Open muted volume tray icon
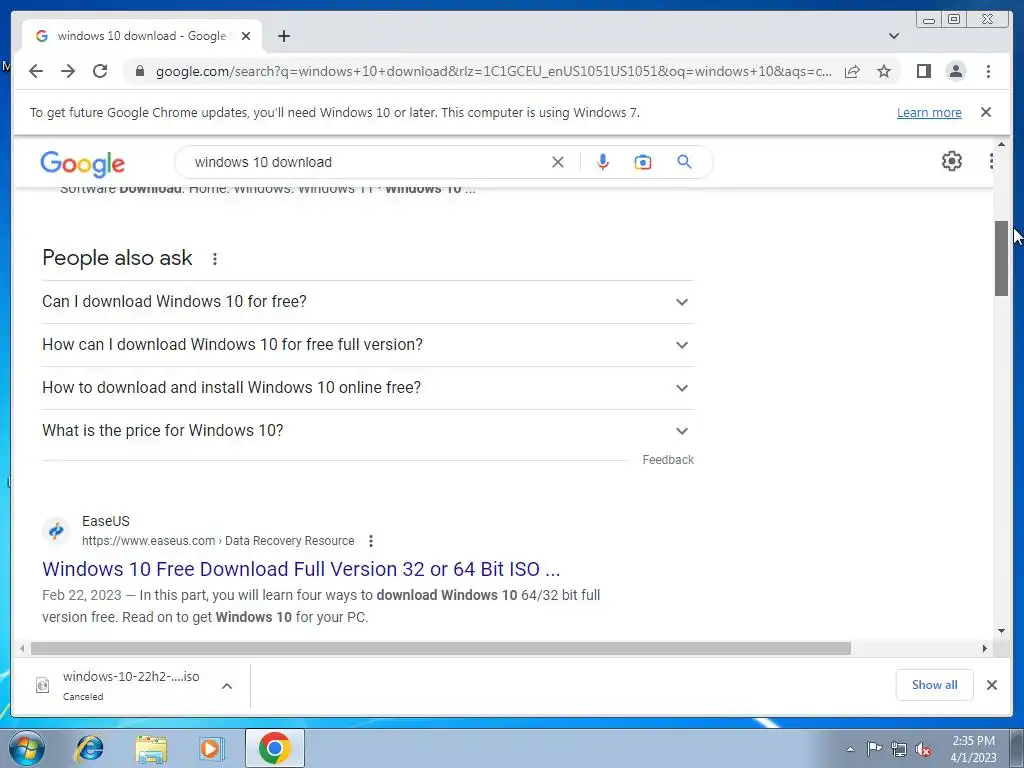Screen dimensions: 1024x768 tap(923, 749)
